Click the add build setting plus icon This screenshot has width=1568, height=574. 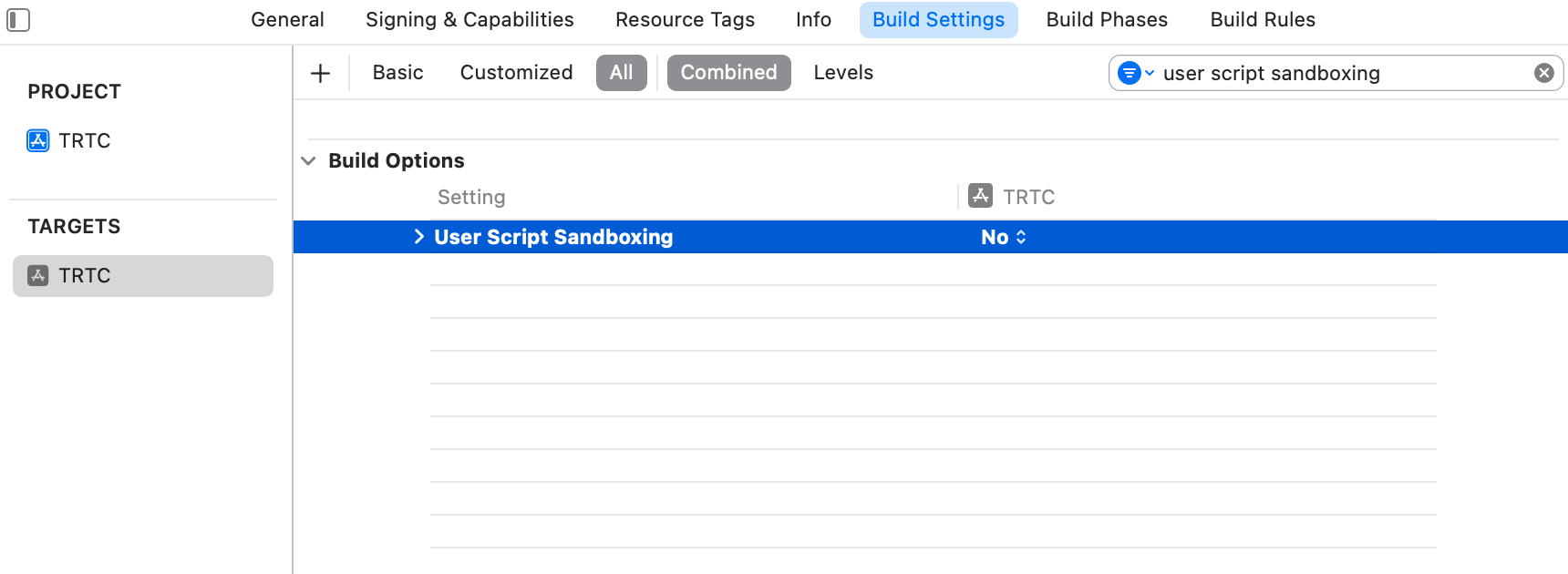(320, 73)
